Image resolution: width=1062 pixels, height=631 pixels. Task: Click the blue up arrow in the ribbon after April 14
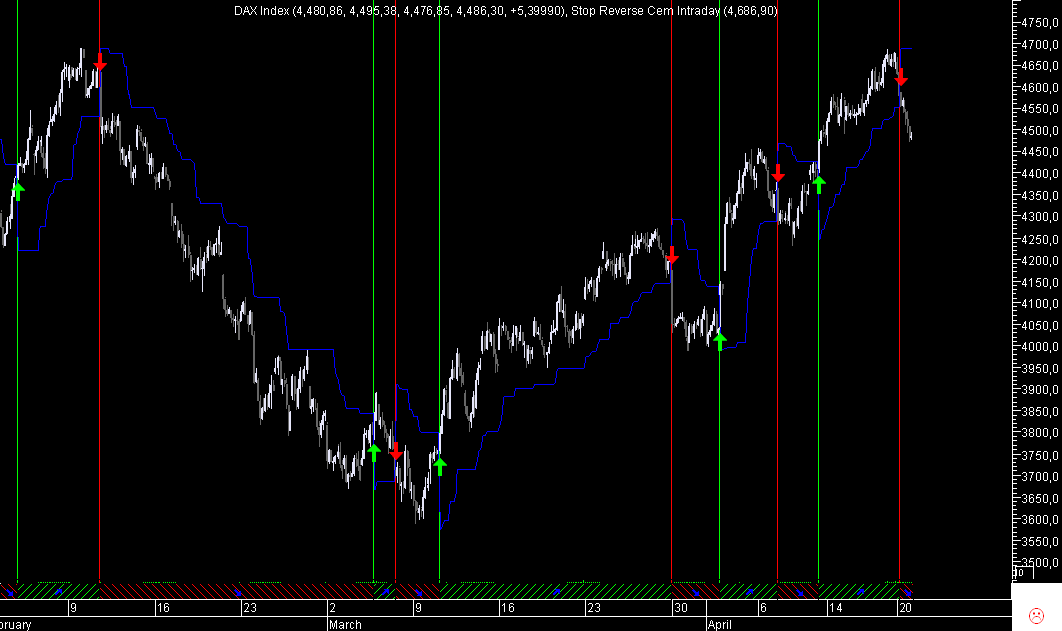pyautogui.click(x=861, y=592)
